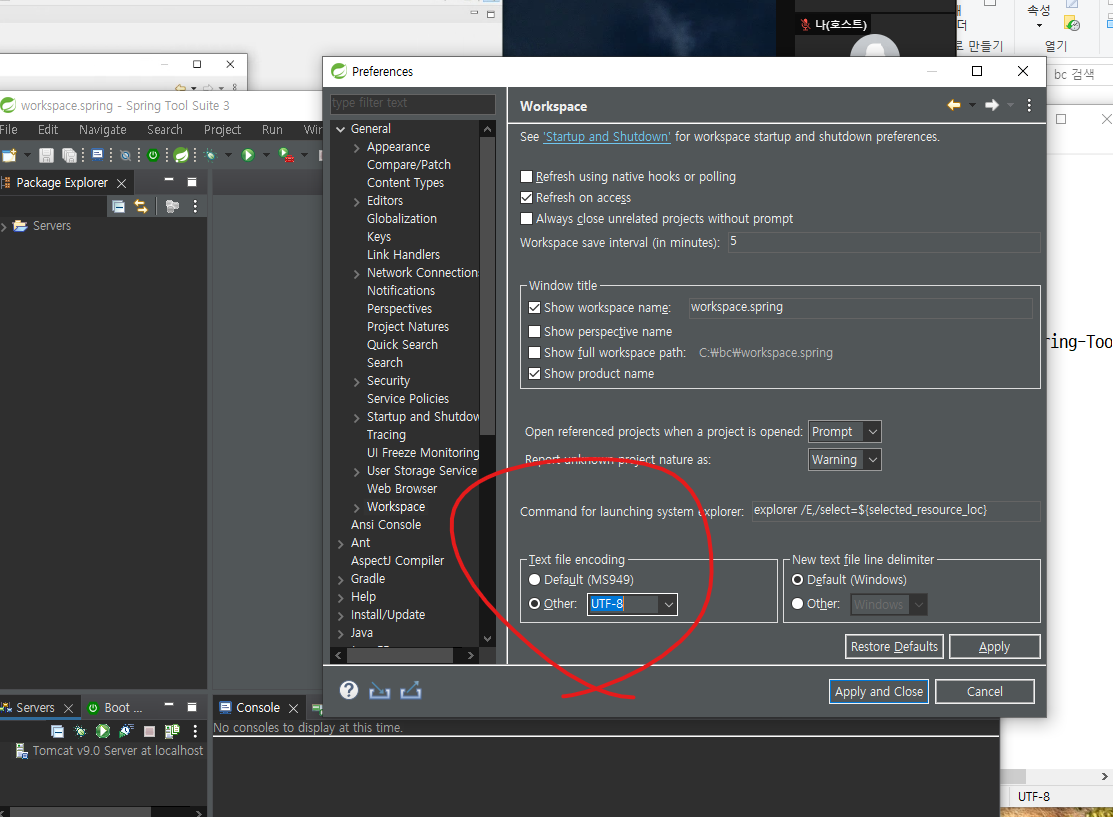Open Package Explorer View Menu (three dots)
The width and height of the screenshot is (1113, 817).
click(195, 207)
